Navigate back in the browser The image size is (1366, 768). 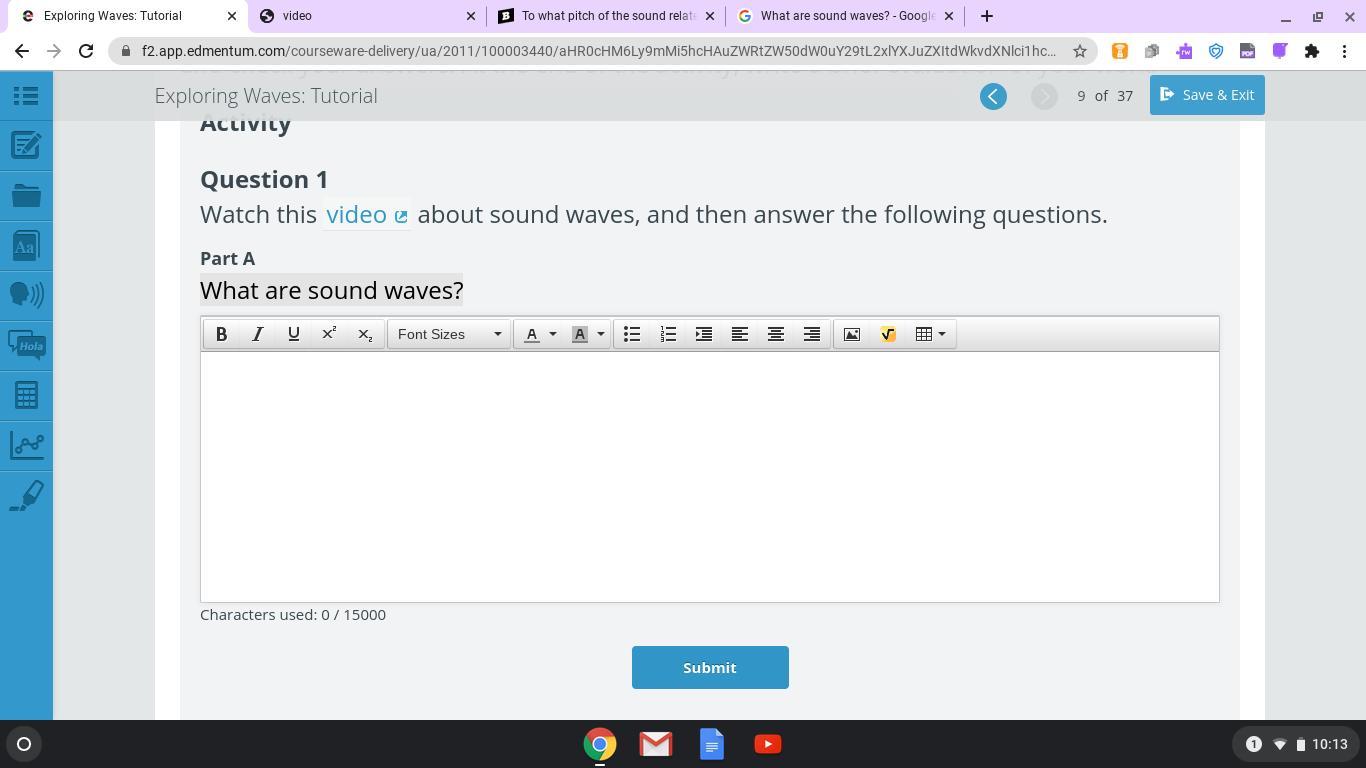pyautogui.click(x=22, y=51)
